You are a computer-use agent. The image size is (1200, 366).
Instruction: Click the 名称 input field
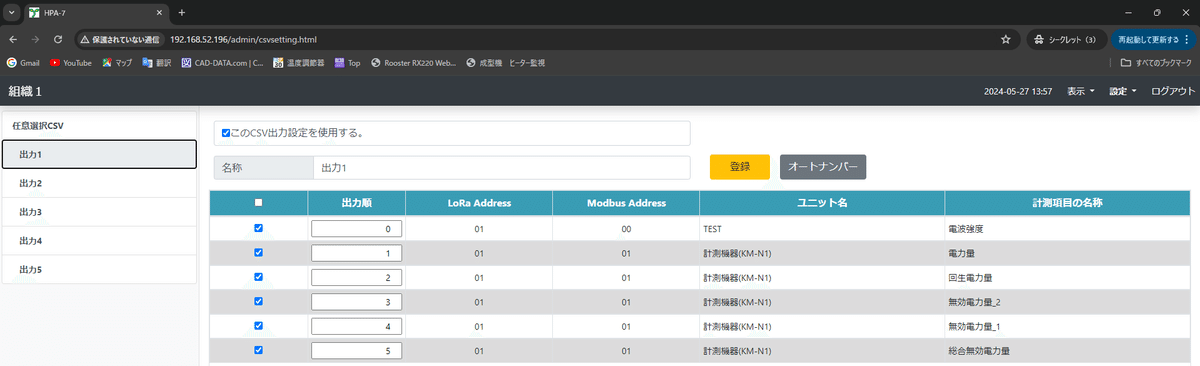[501, 167]
